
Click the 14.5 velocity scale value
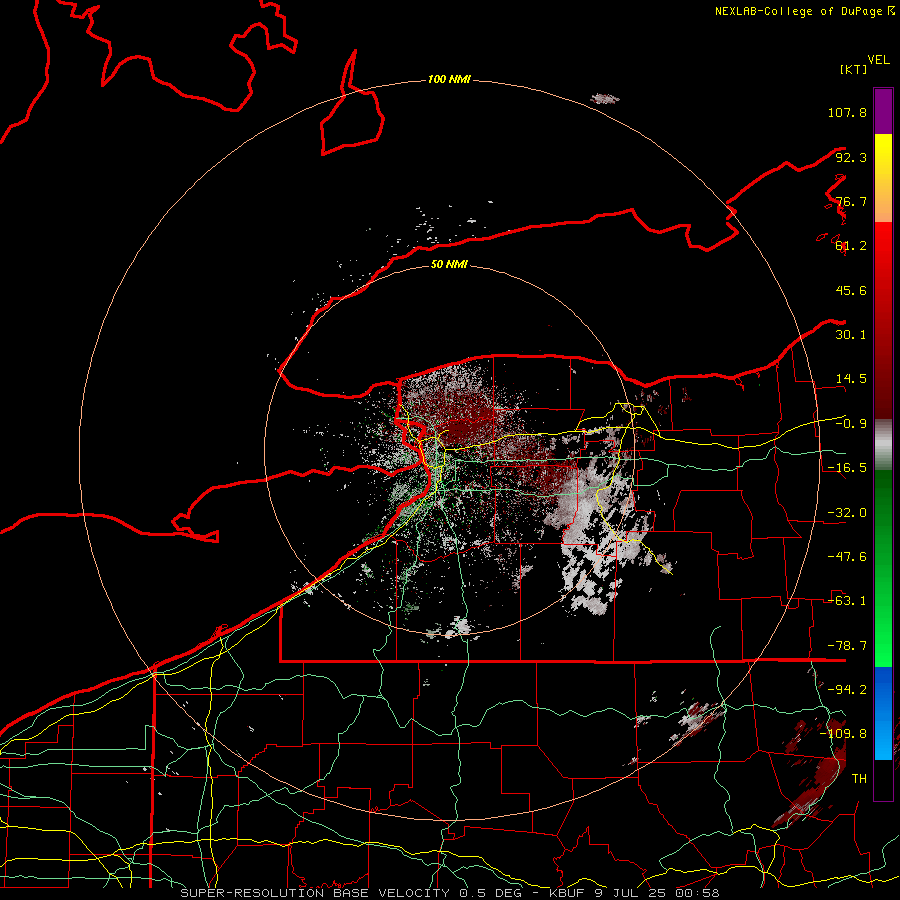point(851,379)
